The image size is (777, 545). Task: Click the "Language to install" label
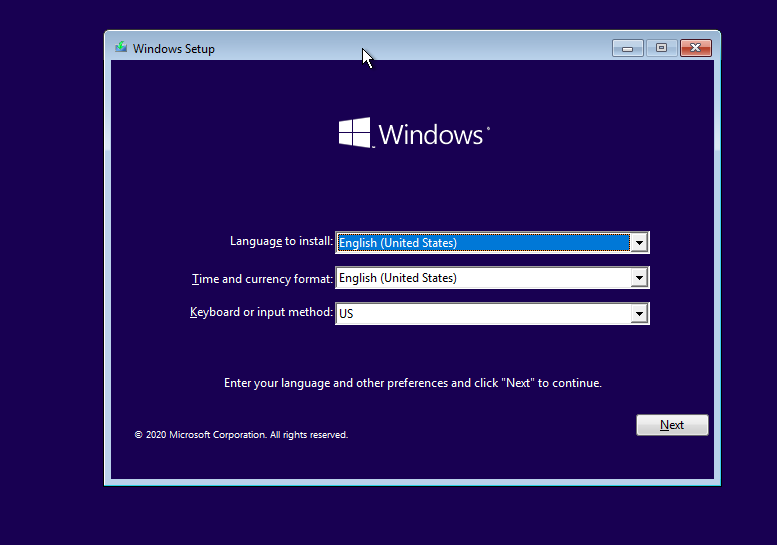(x=280, y=242)
